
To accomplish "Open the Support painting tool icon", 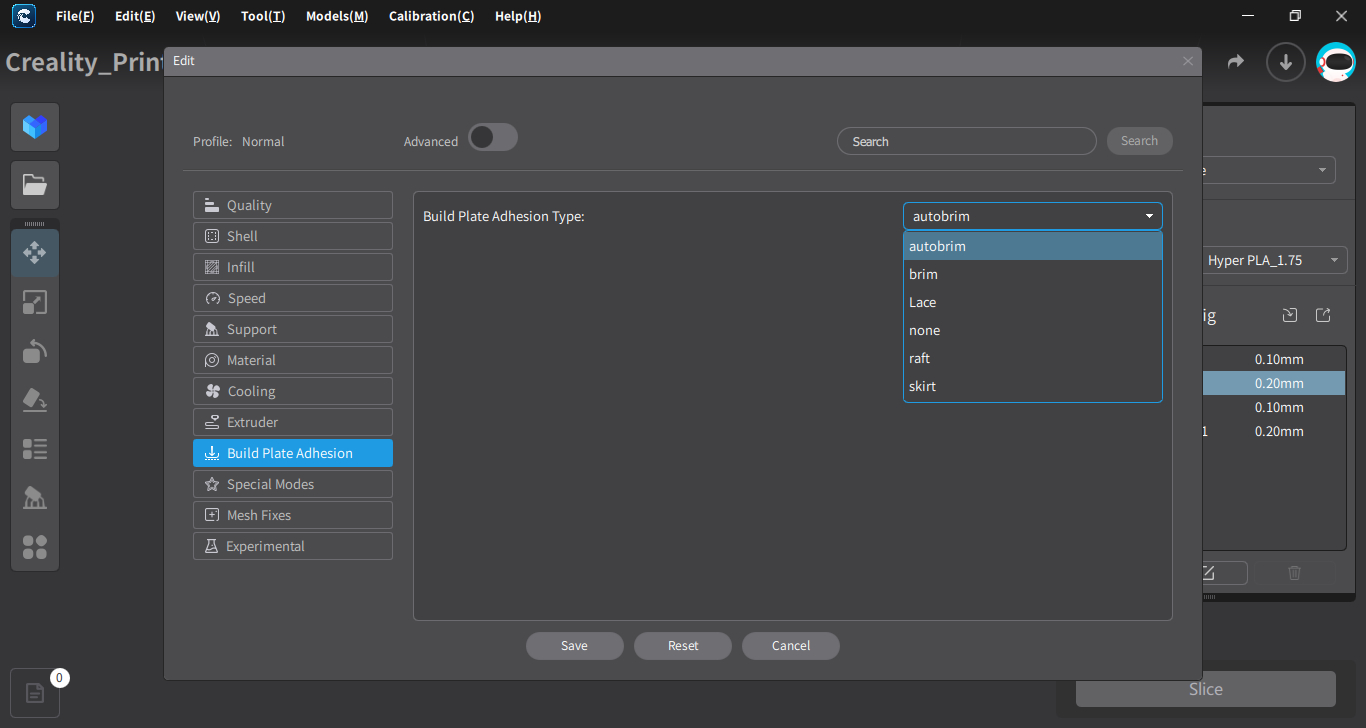I will [x=35, y=498].
